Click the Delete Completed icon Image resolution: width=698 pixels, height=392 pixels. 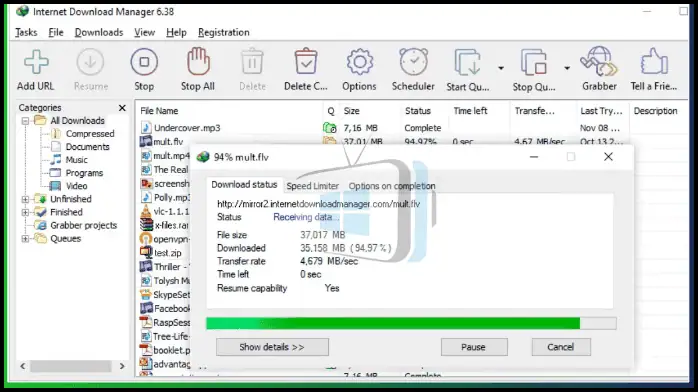[x=306, y=61]
